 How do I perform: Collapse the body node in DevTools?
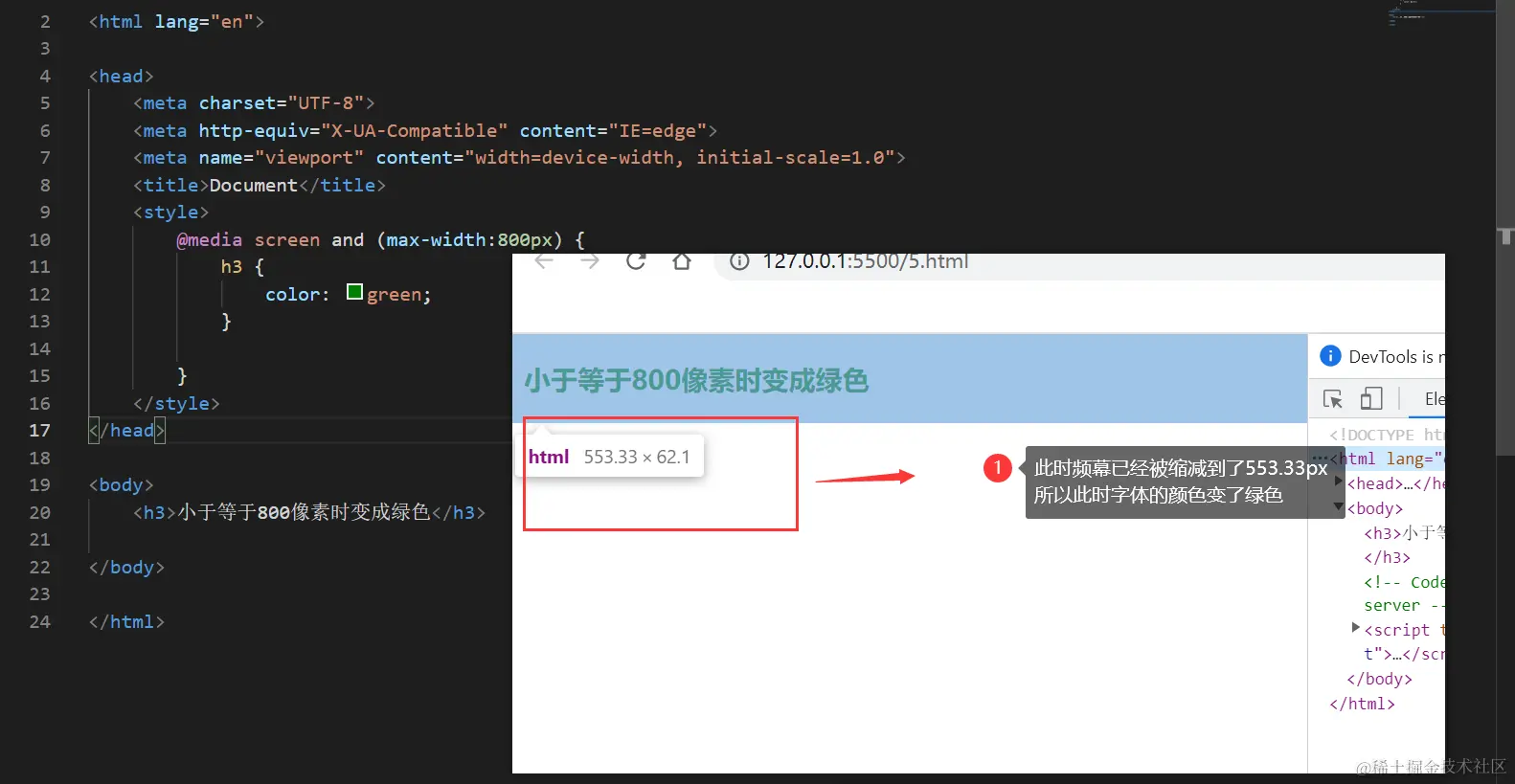(x=1339, y=506)
